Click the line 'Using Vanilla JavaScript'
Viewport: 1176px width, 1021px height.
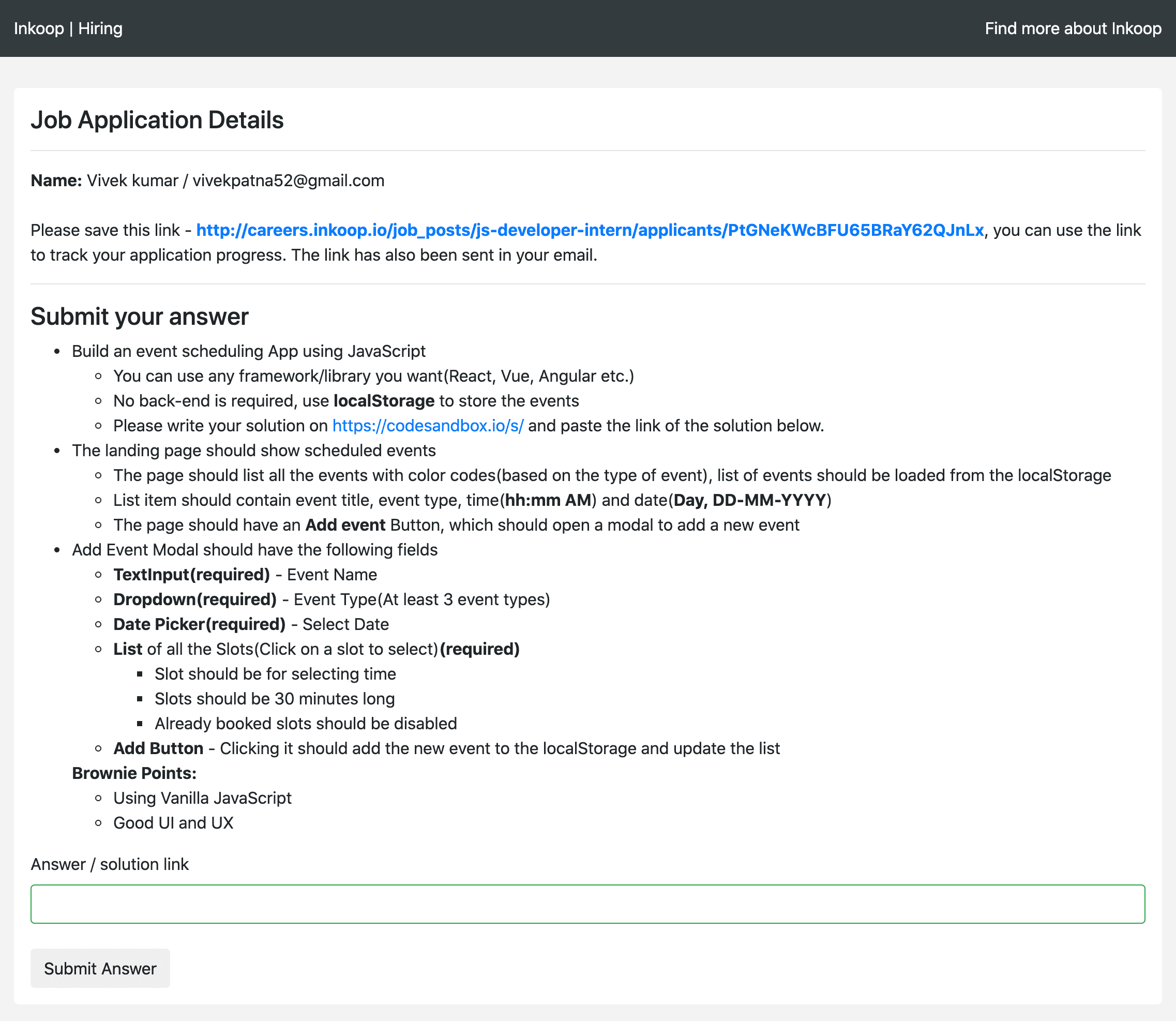pos(202,798)
